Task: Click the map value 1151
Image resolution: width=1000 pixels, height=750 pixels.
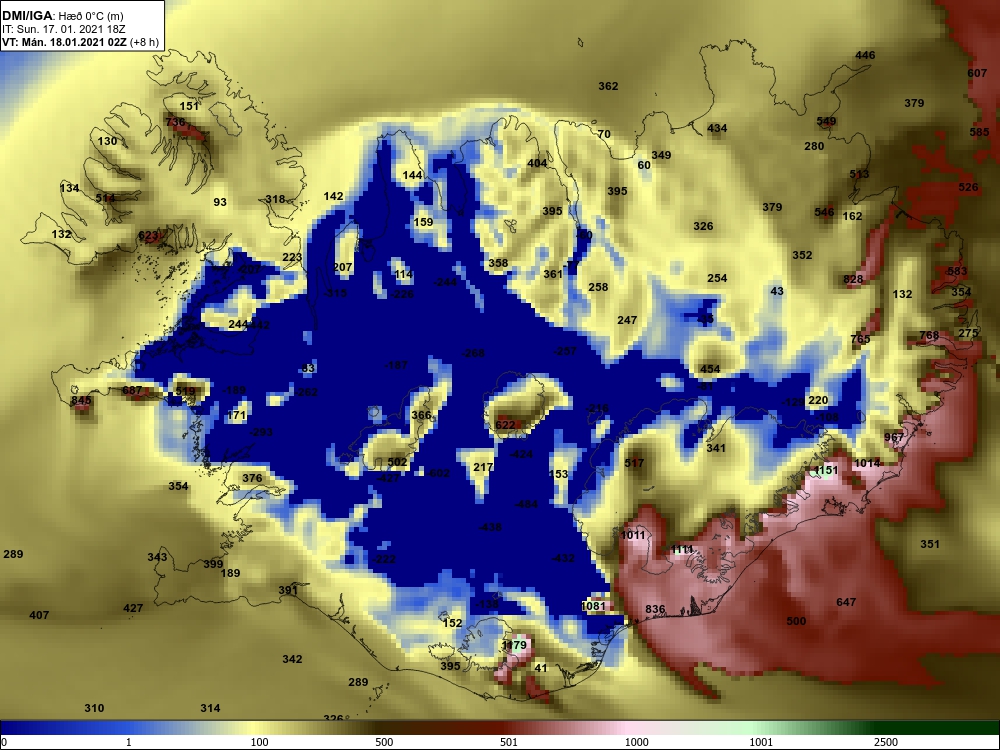Action: [826, 471]
